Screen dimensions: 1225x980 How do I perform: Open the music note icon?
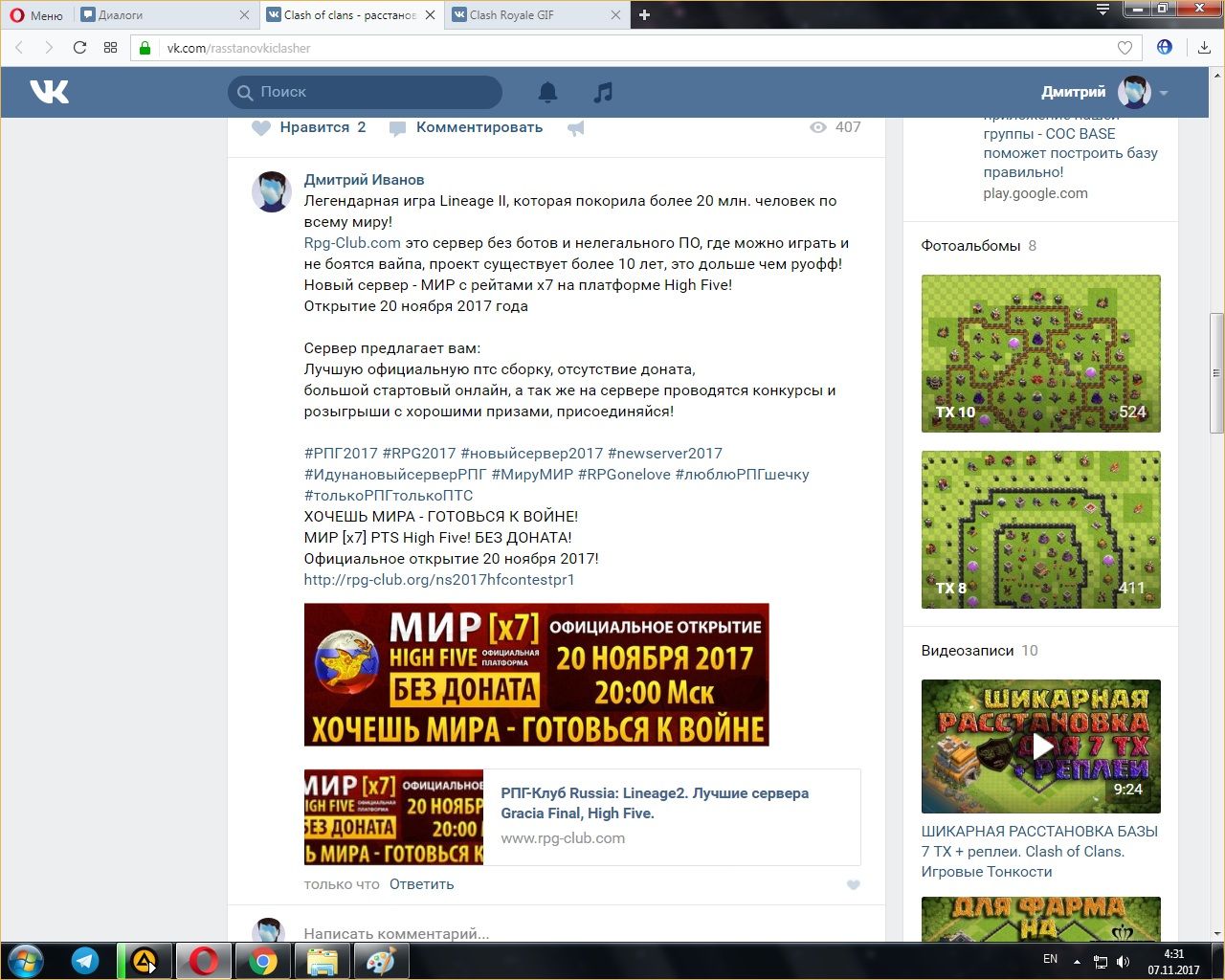coord(603,92)
